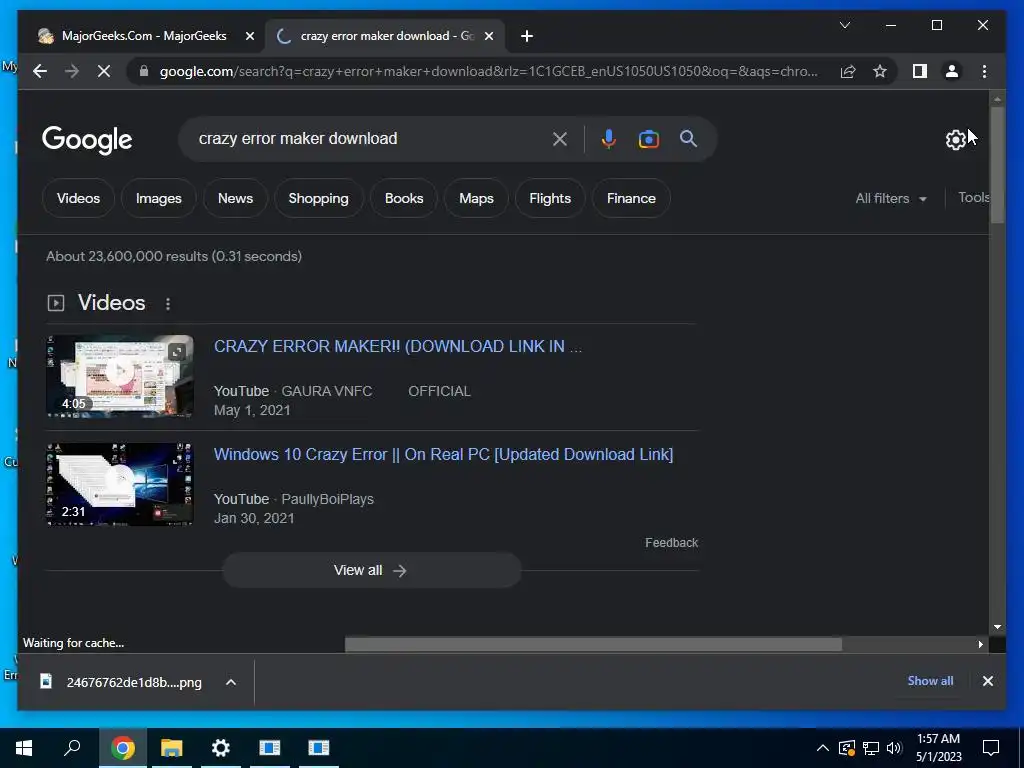The width and height of the screenshot is (1024, 768).
Task: Bookmark this page with the star icon
Action: pos(880,71)
